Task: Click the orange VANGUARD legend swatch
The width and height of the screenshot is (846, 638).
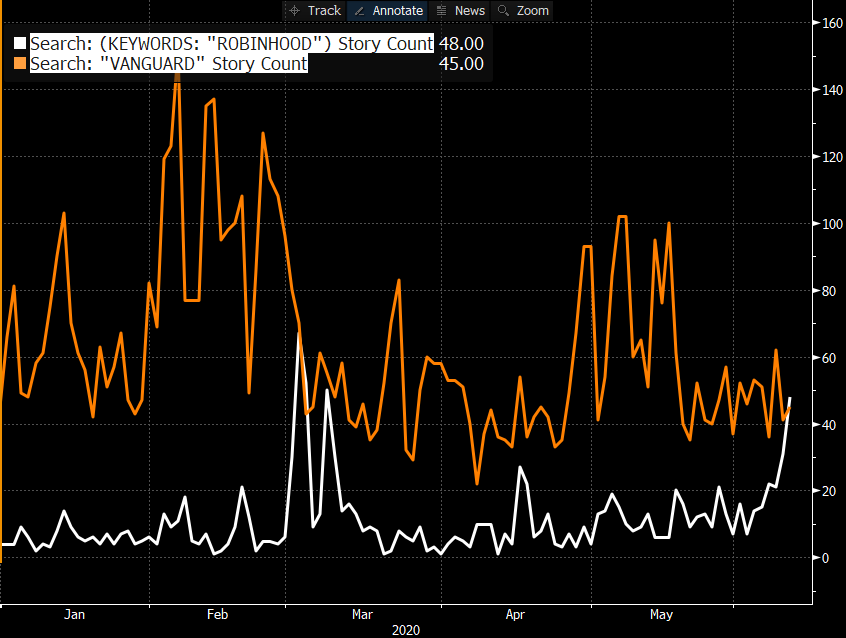Action: click(20, 63)
